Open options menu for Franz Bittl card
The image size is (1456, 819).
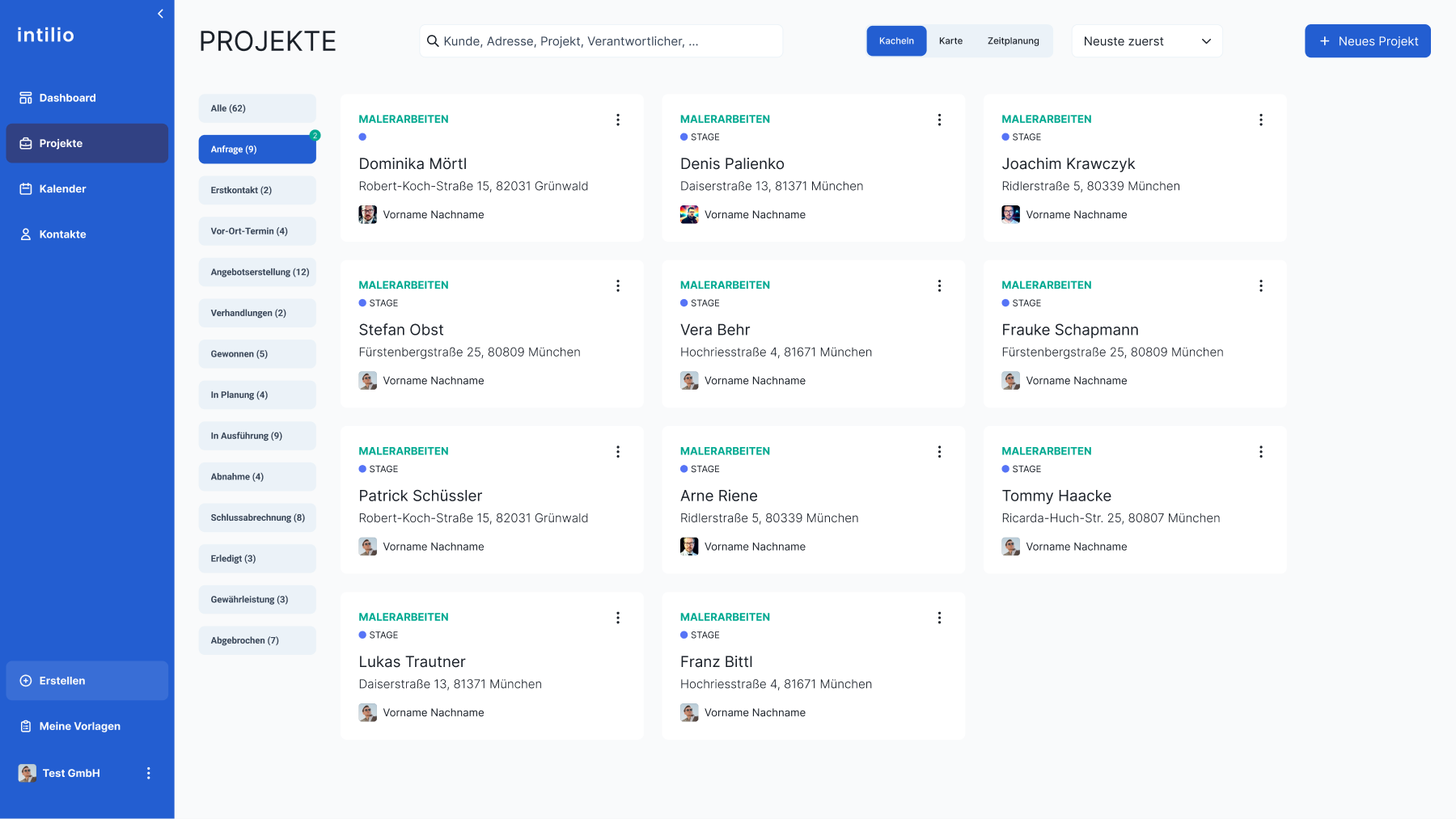pos(939,618)
